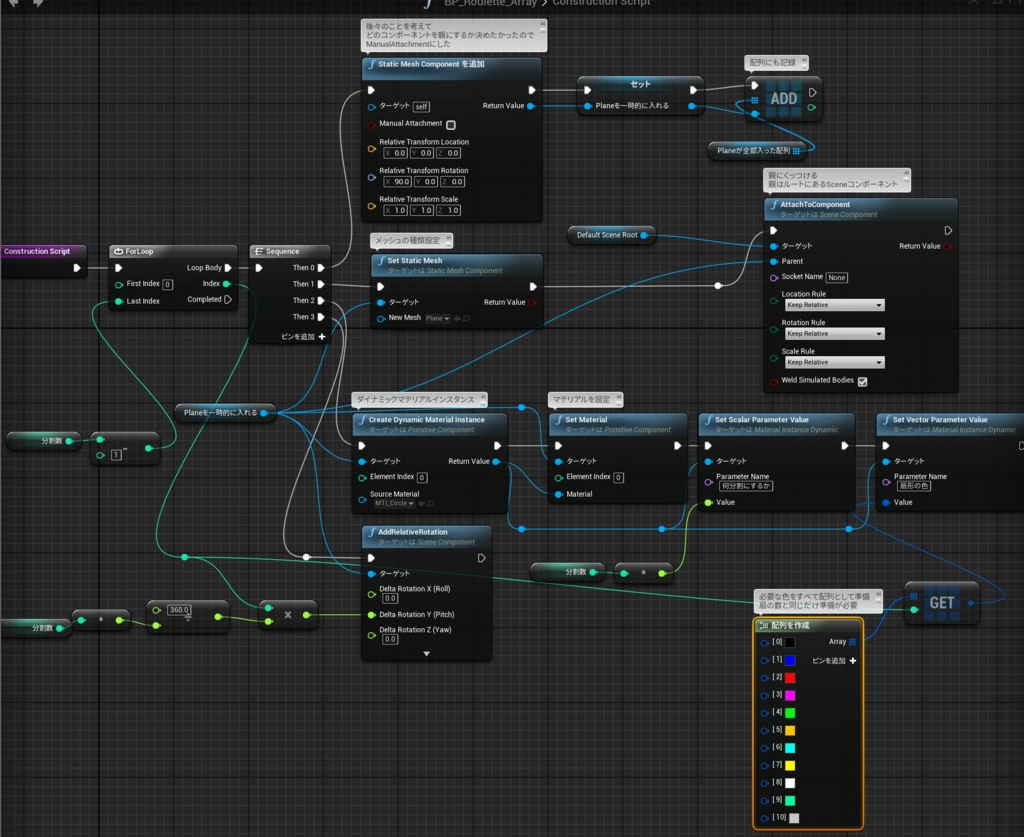
Task: Uncheck the Weld Simulated Bodies checkbox
Action: pos(863,381)
